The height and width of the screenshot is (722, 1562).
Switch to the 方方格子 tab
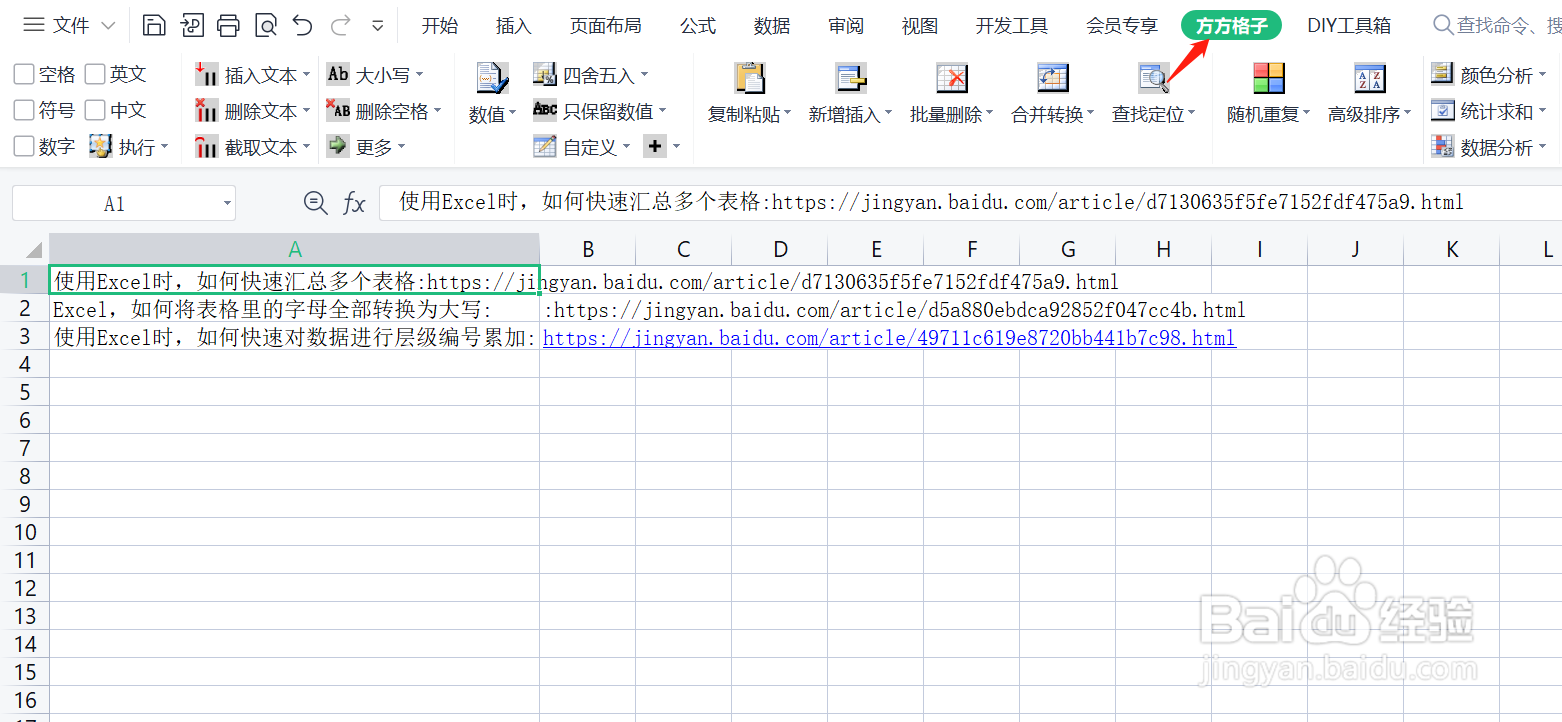(x=1231, y=26)
